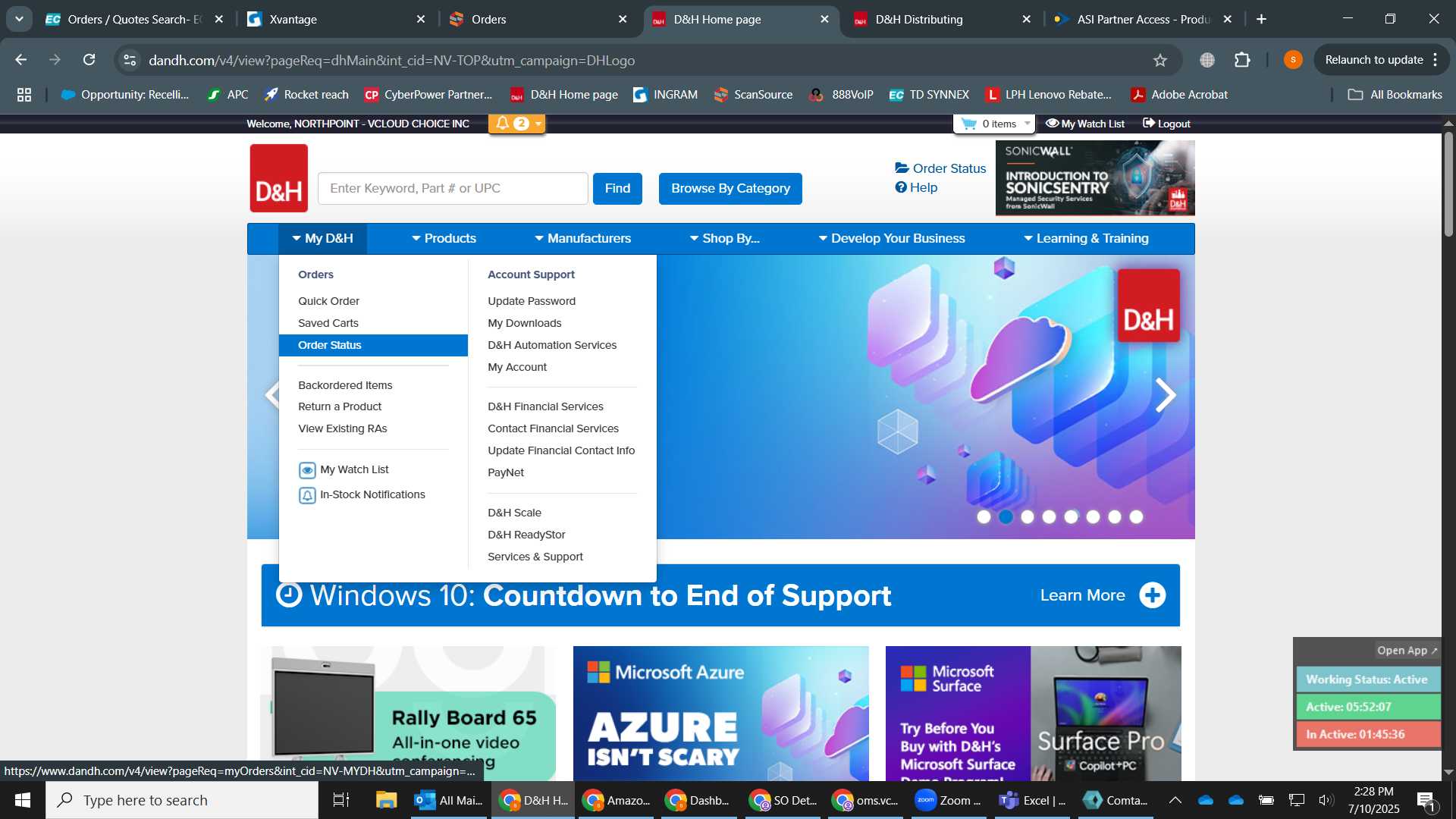Select Return a Product
The height and width of the screenshot is (819, 1456).
coord(340,406)
